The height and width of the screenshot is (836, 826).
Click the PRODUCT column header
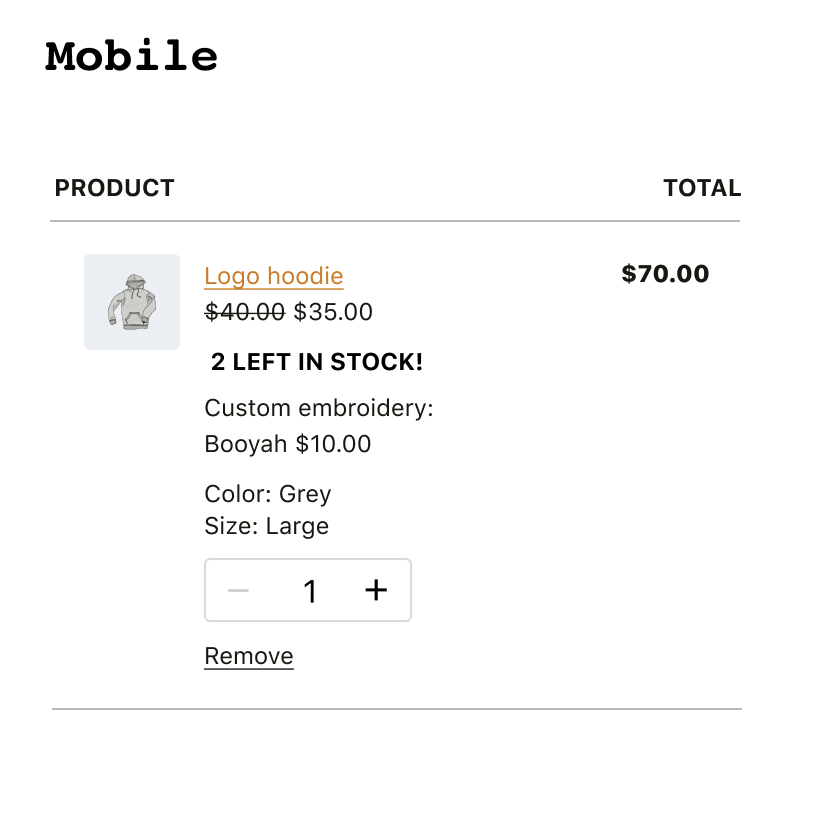(x=115, y=187)
